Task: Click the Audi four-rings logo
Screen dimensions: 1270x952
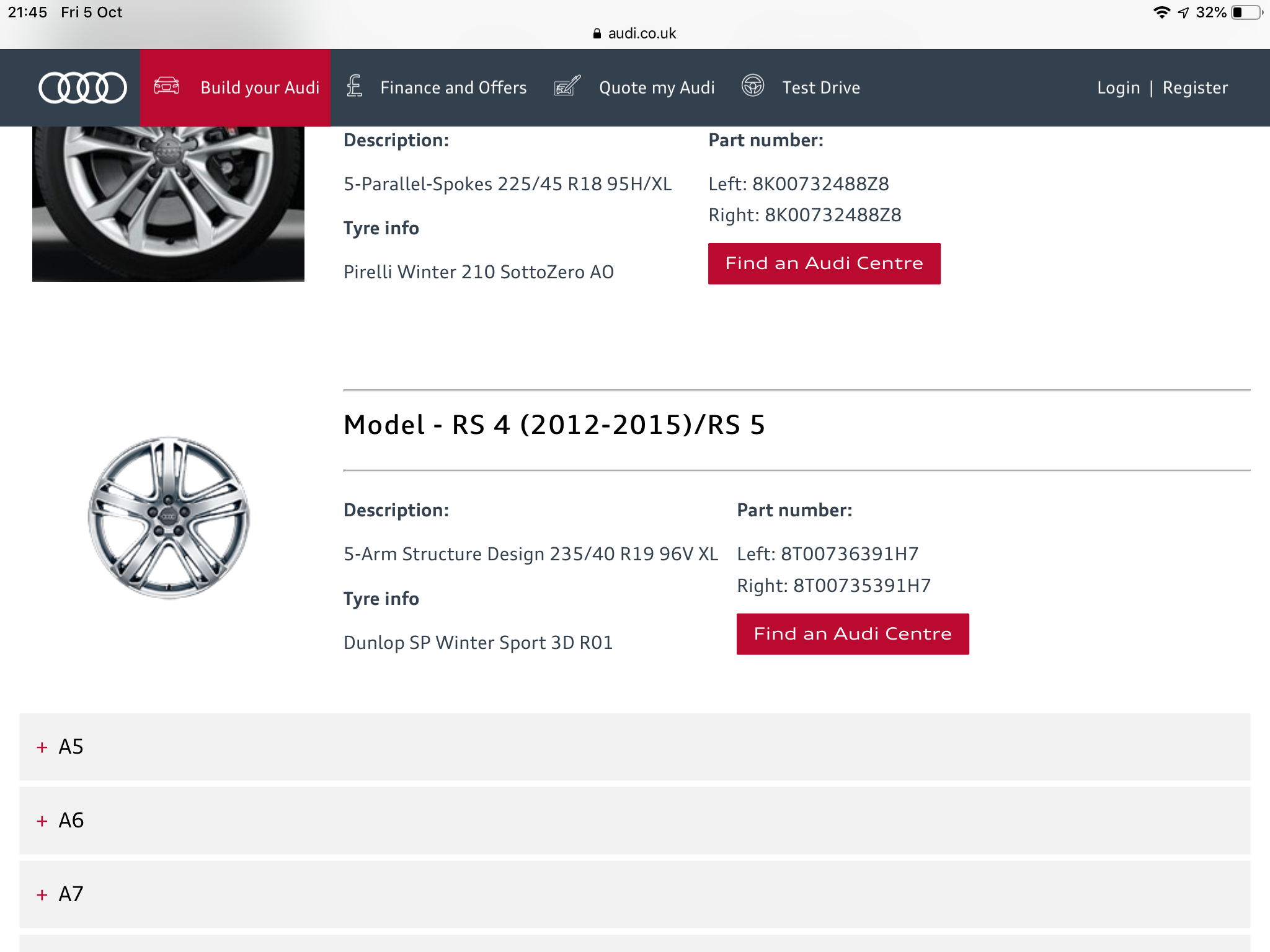Action: click(82, 87)
